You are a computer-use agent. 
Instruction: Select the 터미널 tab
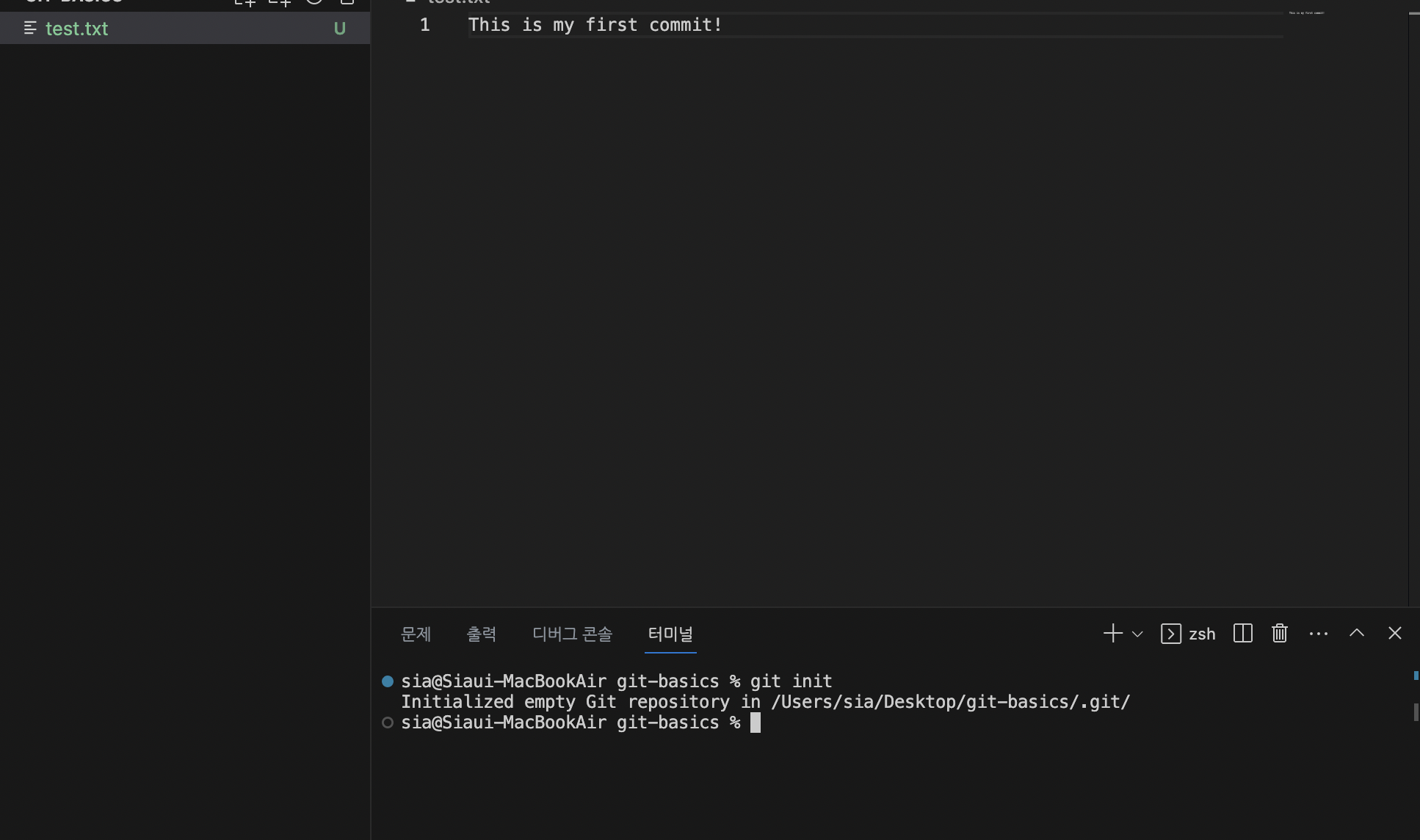(x=670, y=634)
